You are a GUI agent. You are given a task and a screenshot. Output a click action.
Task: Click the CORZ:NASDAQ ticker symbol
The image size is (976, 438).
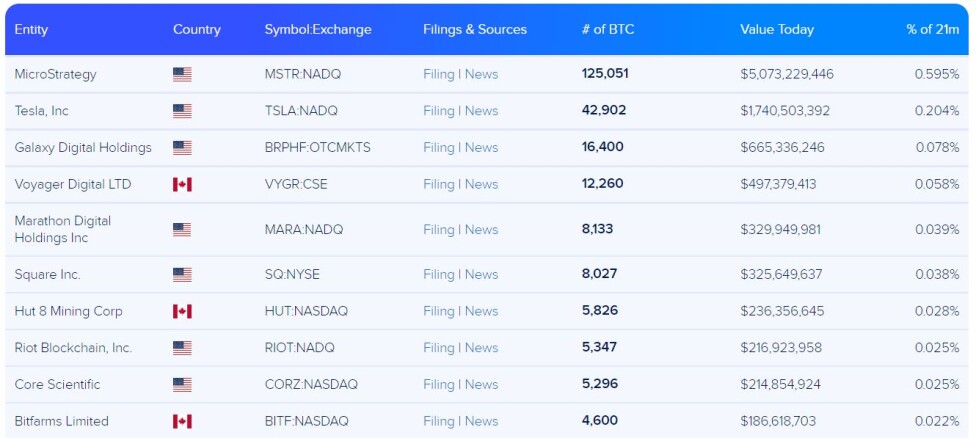coord(311,384)
